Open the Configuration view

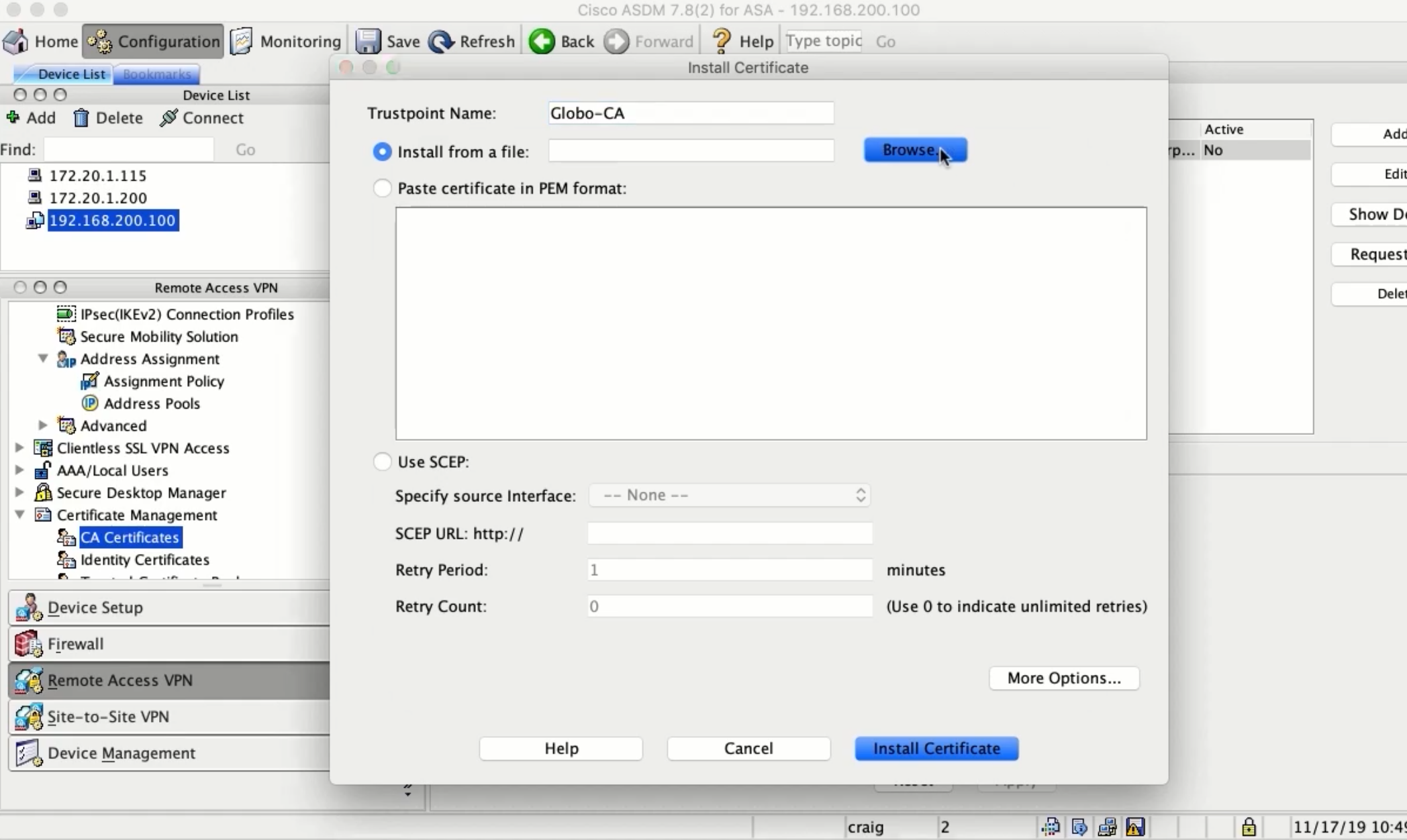(153, 42)
